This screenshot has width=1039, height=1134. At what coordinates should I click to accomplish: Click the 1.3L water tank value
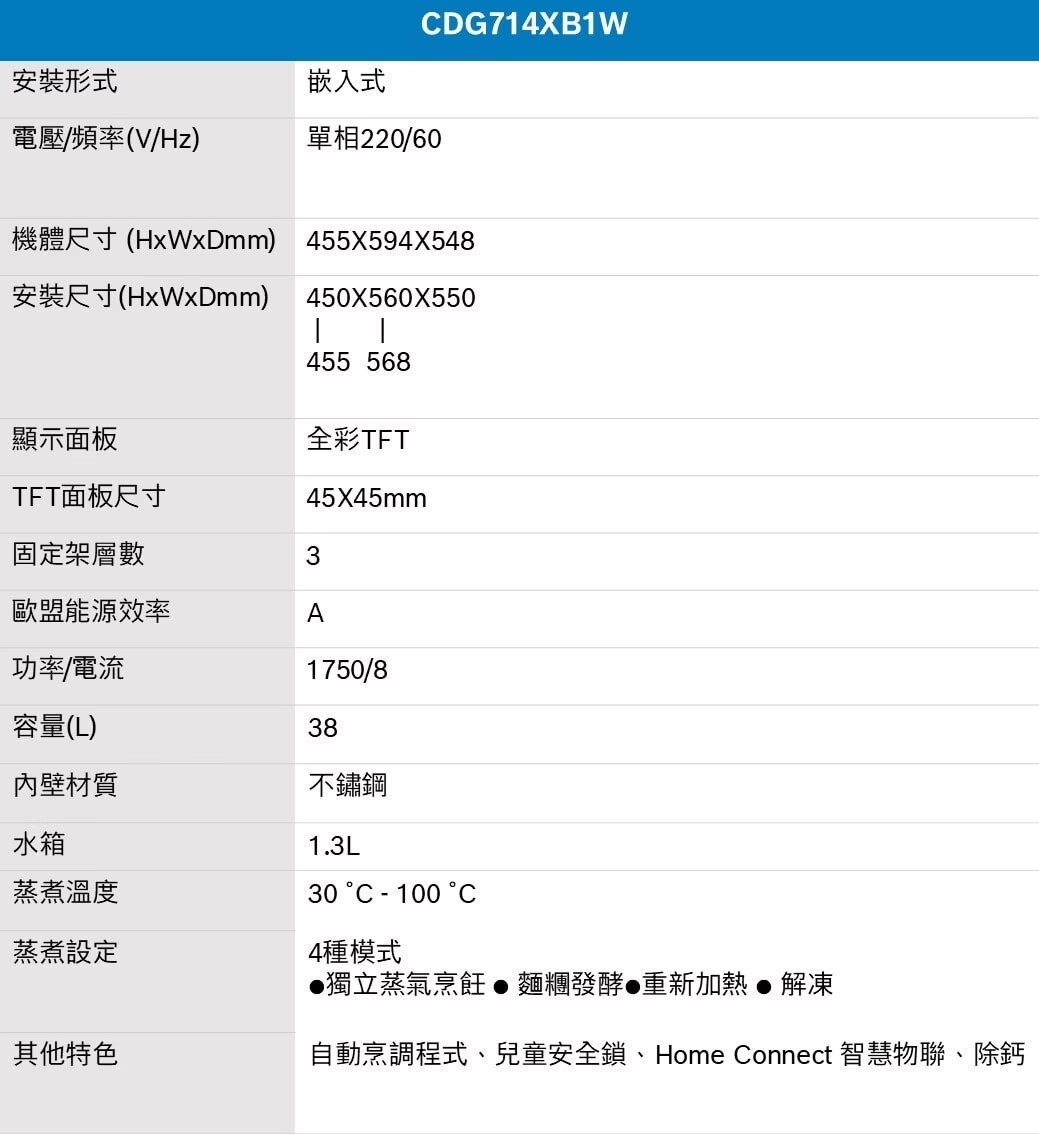[334, 845]
